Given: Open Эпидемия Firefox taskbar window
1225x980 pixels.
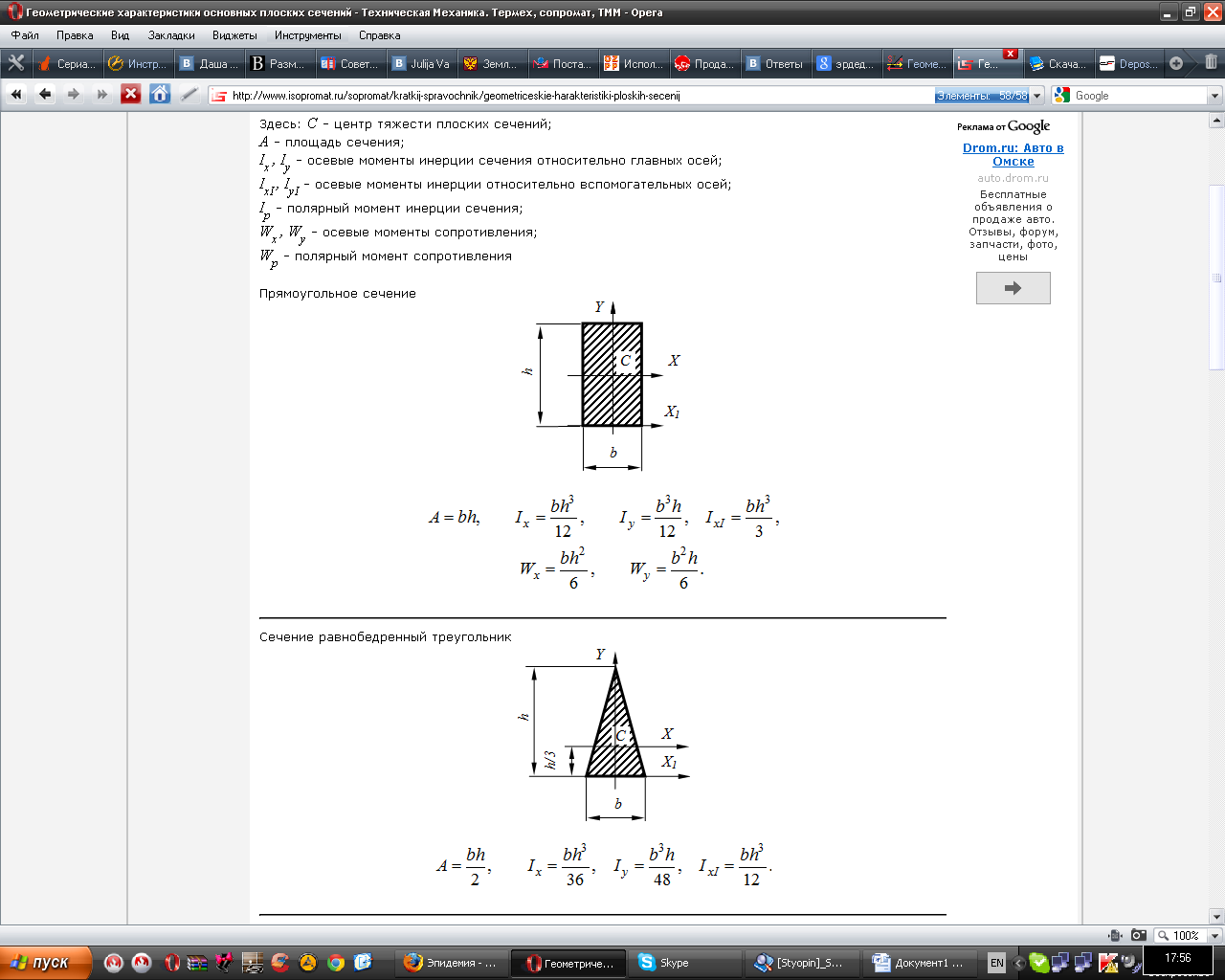Looking at the screenshot, I should tap(450, 963).
